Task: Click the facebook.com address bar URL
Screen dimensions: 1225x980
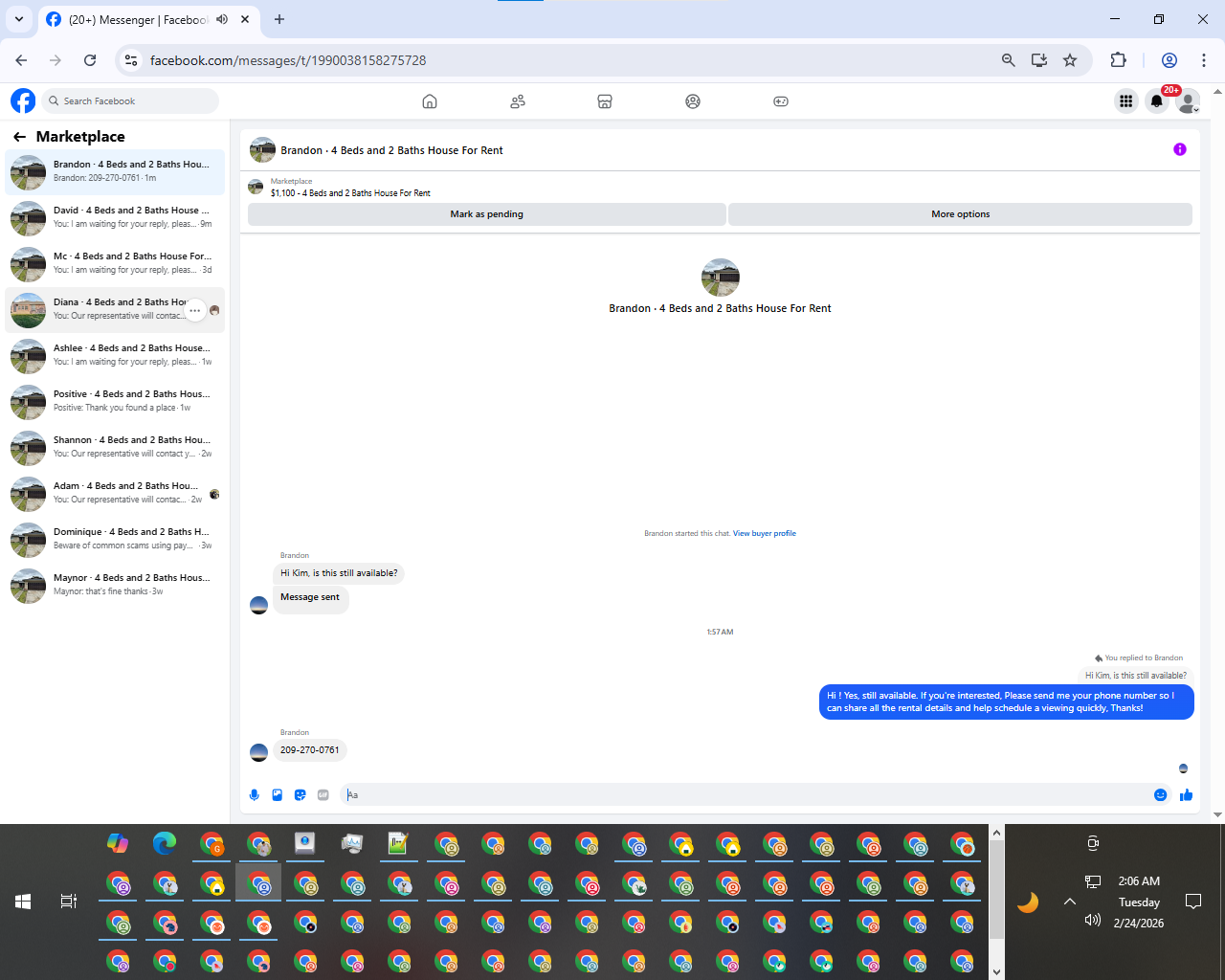Action: [288, 60]
